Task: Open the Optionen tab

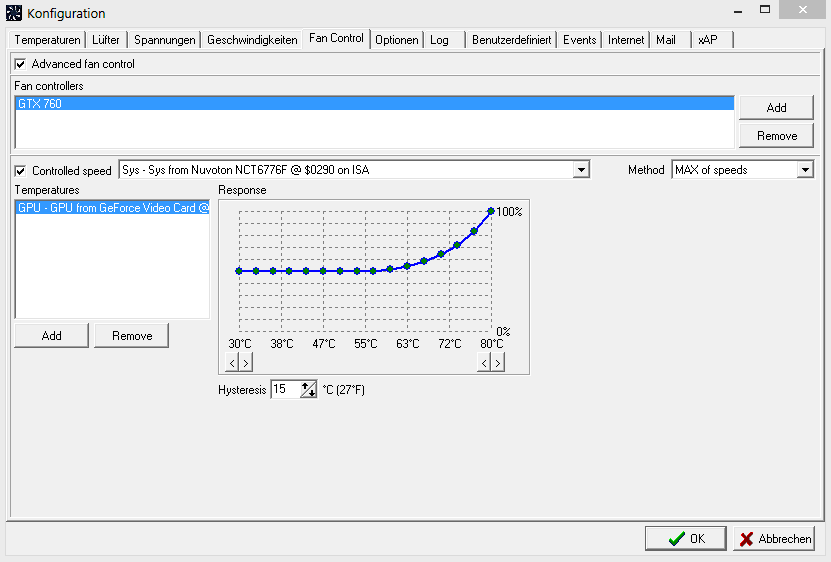Action: pyautogui.click(x=396, y=40)
